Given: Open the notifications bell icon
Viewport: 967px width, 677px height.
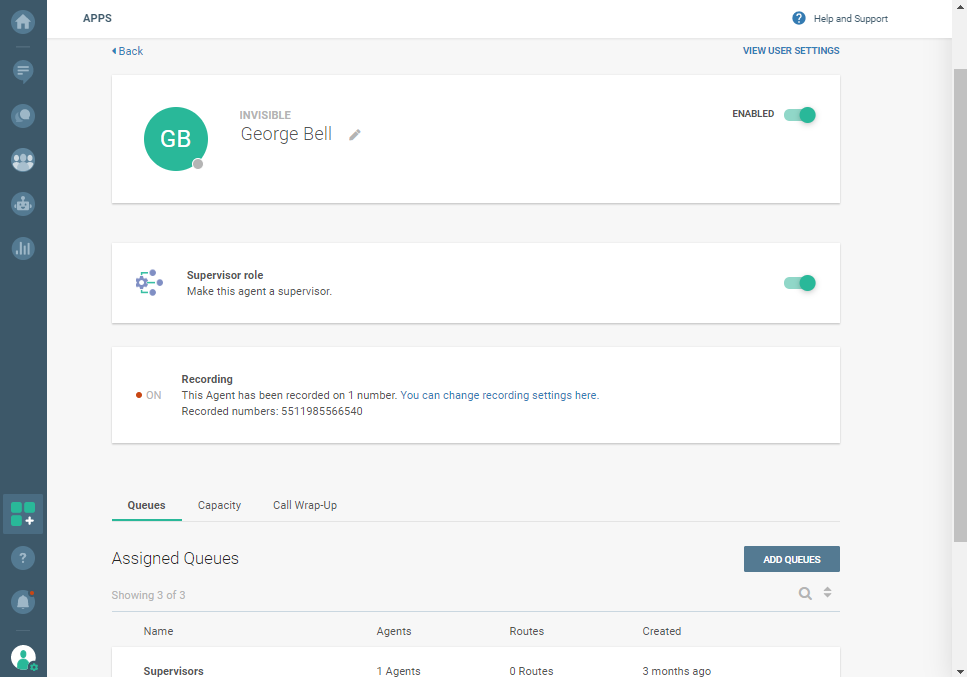Looking at the screenshot, I should click(x=22, y=601).
